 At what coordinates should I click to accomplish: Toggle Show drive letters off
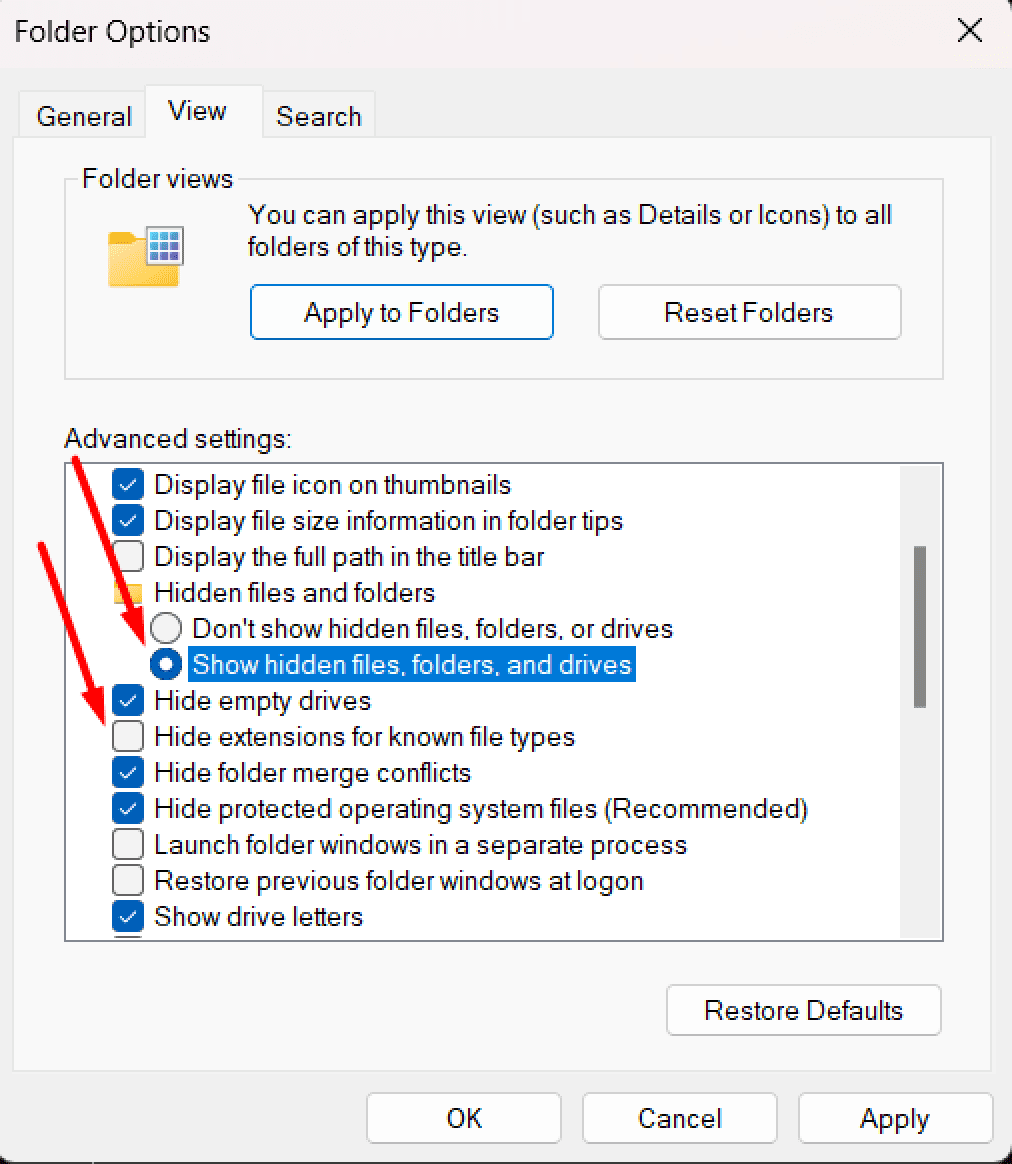click(x=128, y=916)
